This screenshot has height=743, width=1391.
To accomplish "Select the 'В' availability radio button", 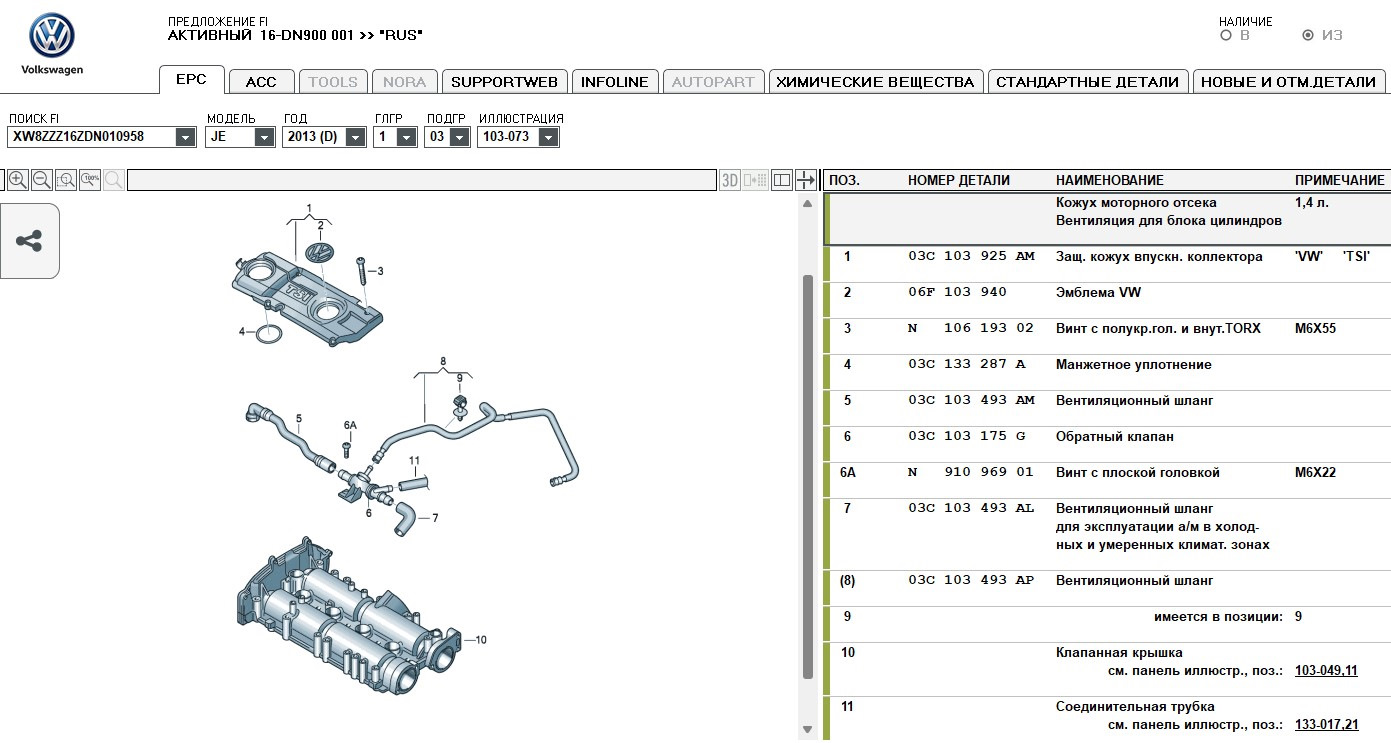I will click(1226, 36).
